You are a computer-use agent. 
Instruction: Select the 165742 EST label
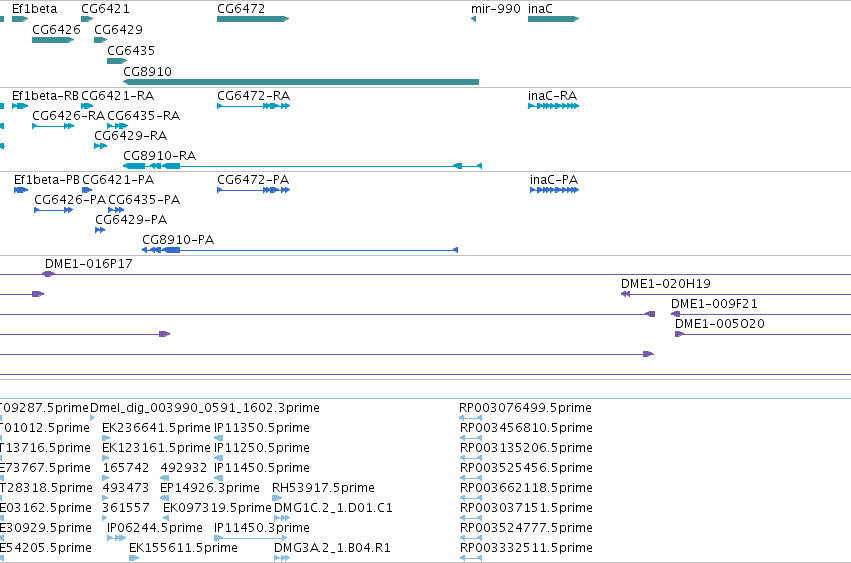126,468
